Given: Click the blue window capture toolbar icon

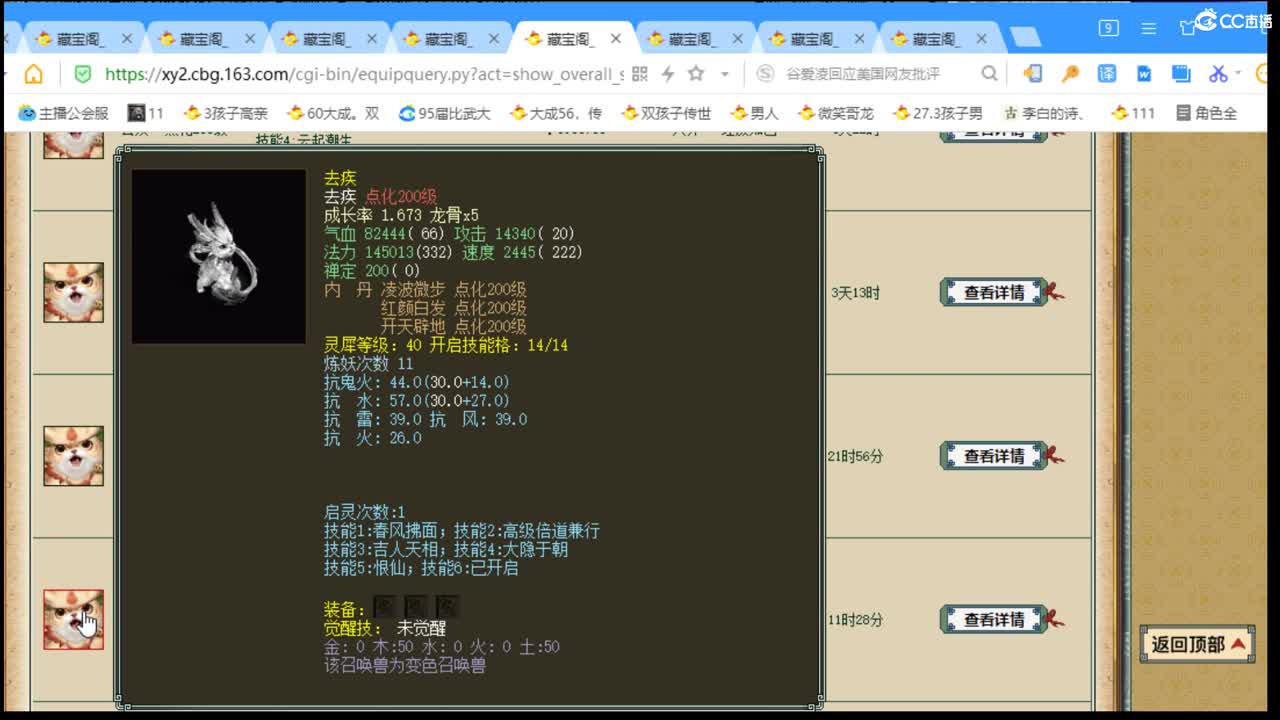Looking at the screenshot, I should (x=1181, y=74).
